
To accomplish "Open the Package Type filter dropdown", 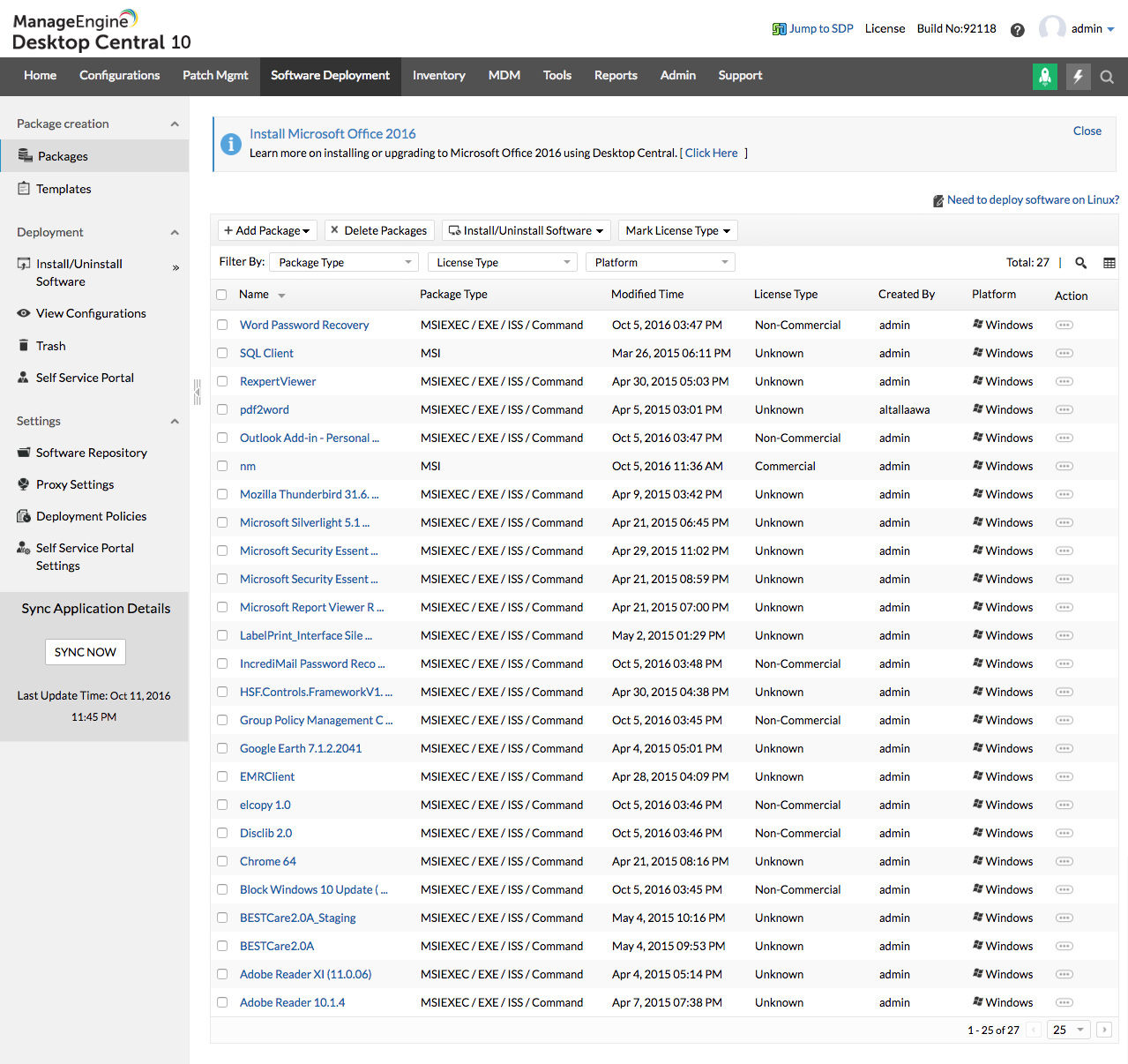I will [x=345, y=263].
